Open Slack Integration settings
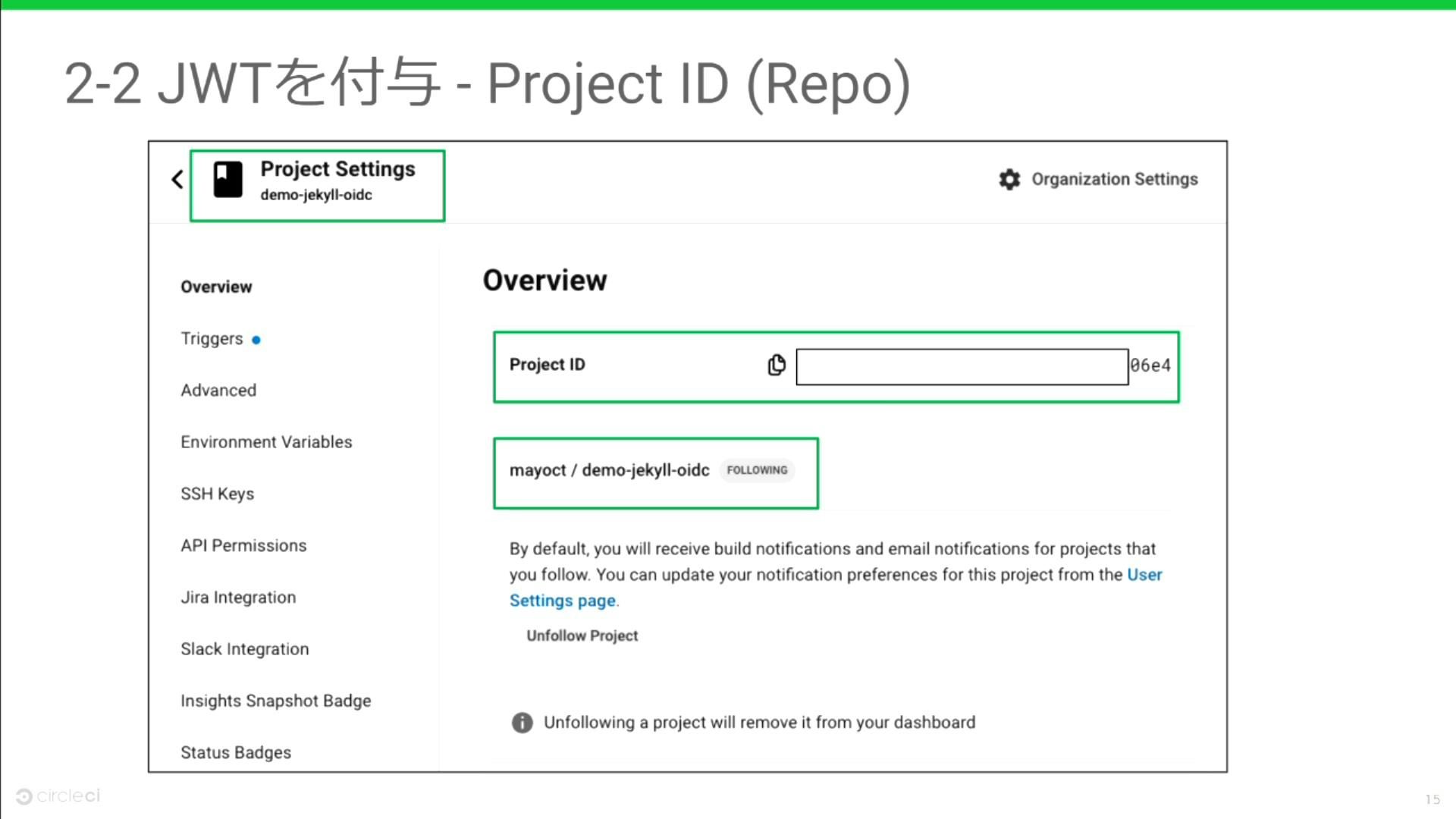The width and height of the screenshot is (1456, 819). pyautogui.click(x=244, y=648)
